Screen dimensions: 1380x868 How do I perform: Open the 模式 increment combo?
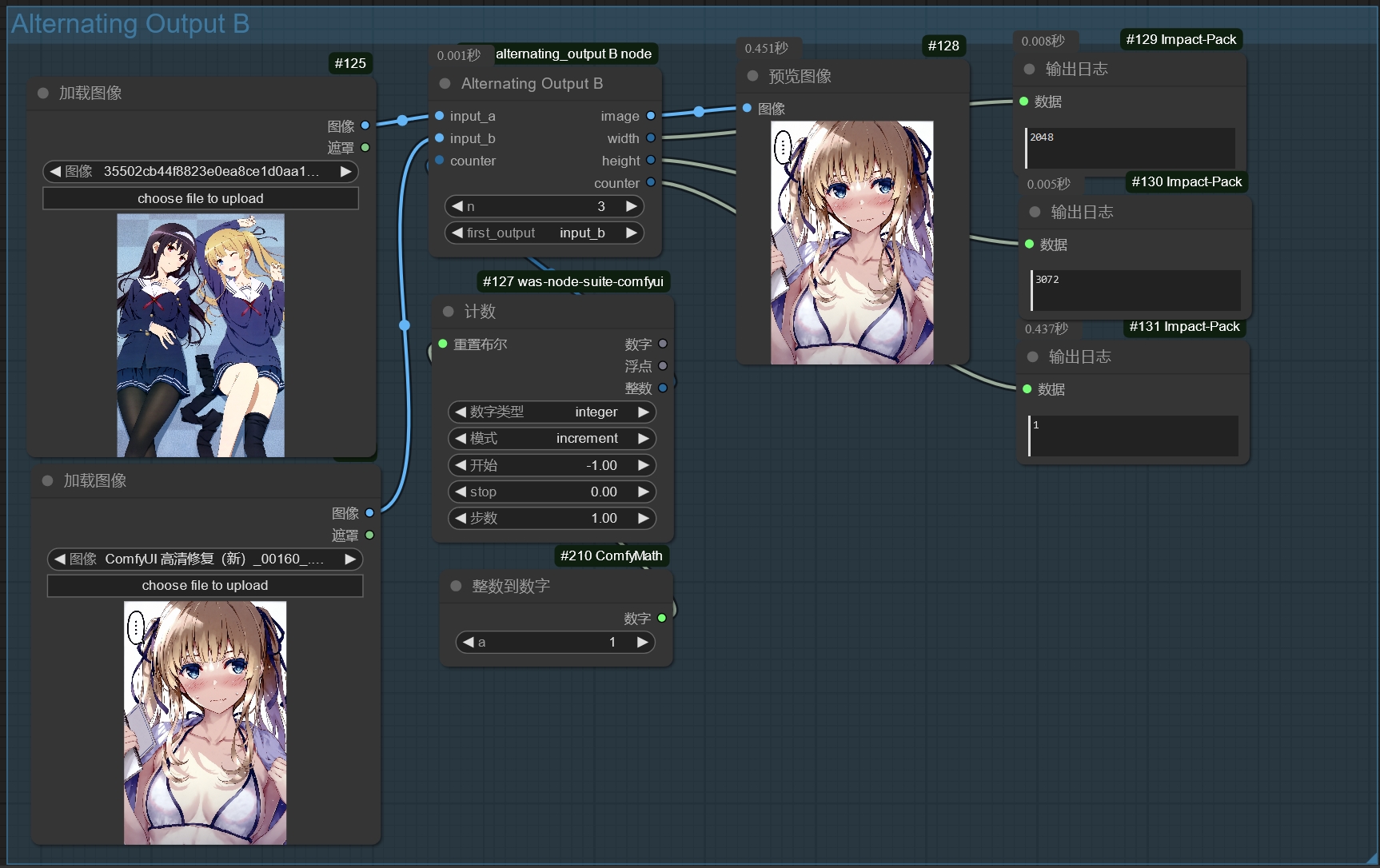(552, 438)
